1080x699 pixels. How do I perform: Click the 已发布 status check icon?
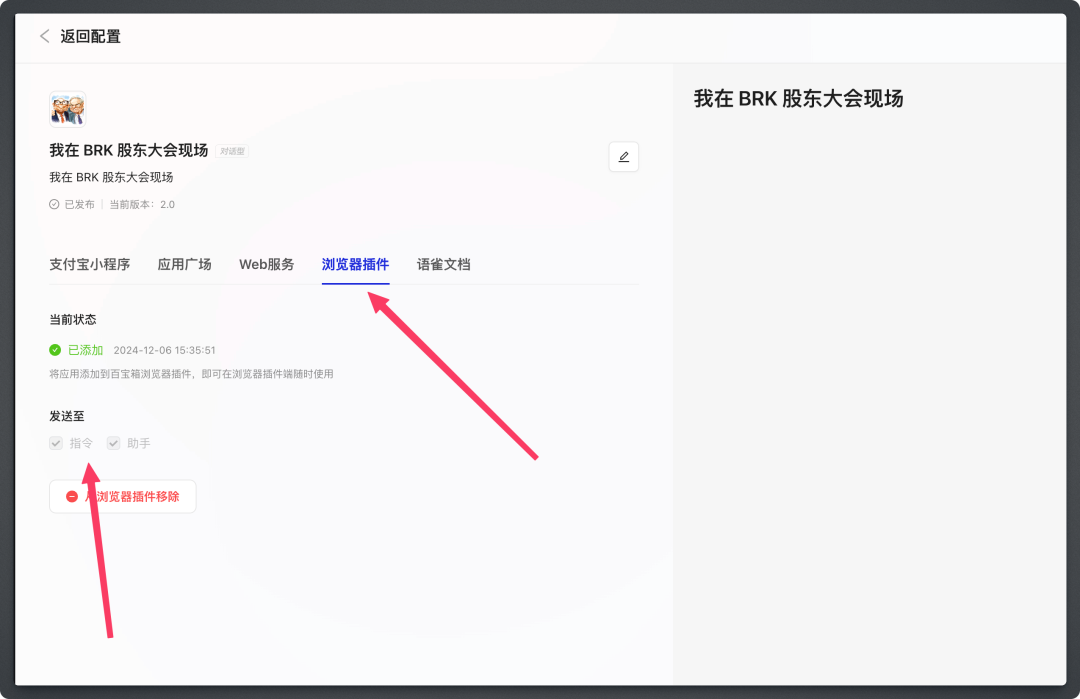coord(54,205)
